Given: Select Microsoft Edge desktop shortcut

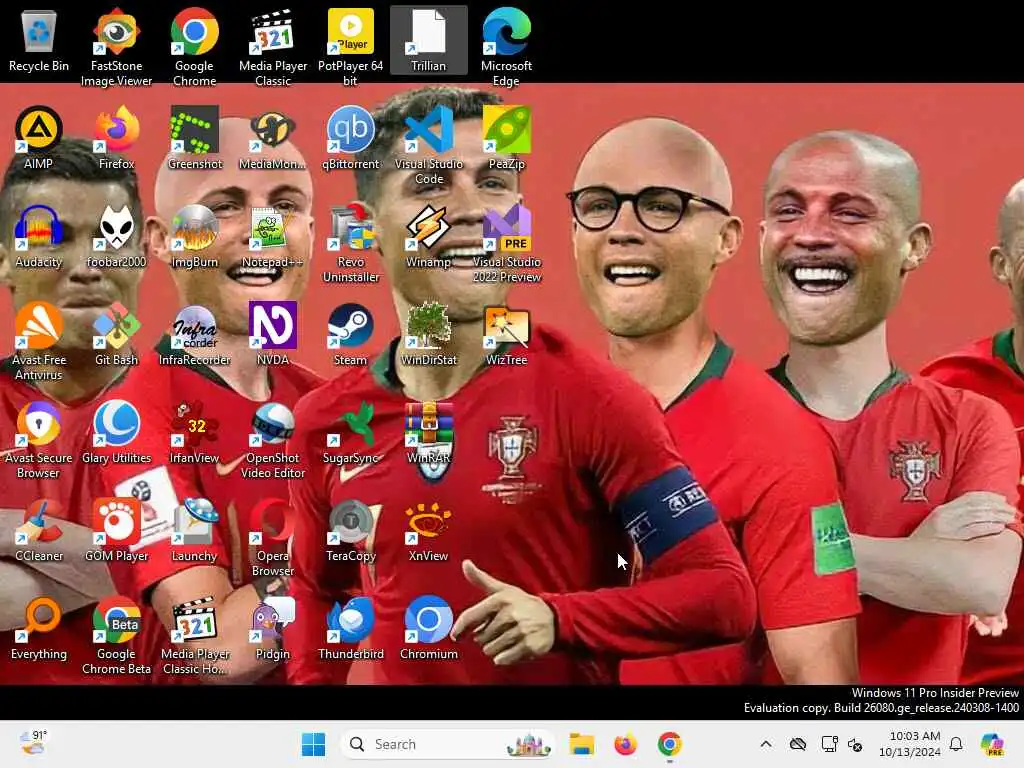Looking at the screenshot, I should 506,47.
